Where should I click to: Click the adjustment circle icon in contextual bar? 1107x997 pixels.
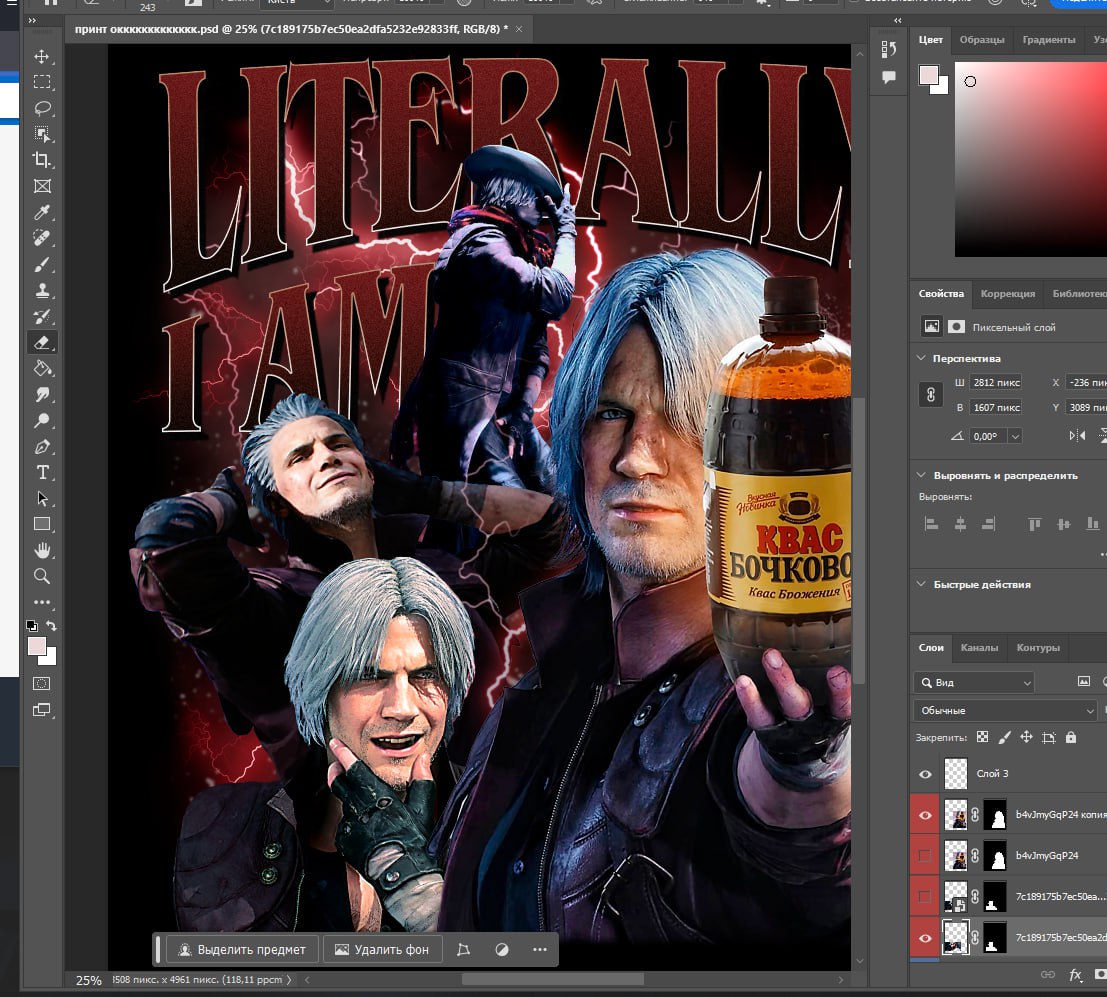tap(502, 950)
